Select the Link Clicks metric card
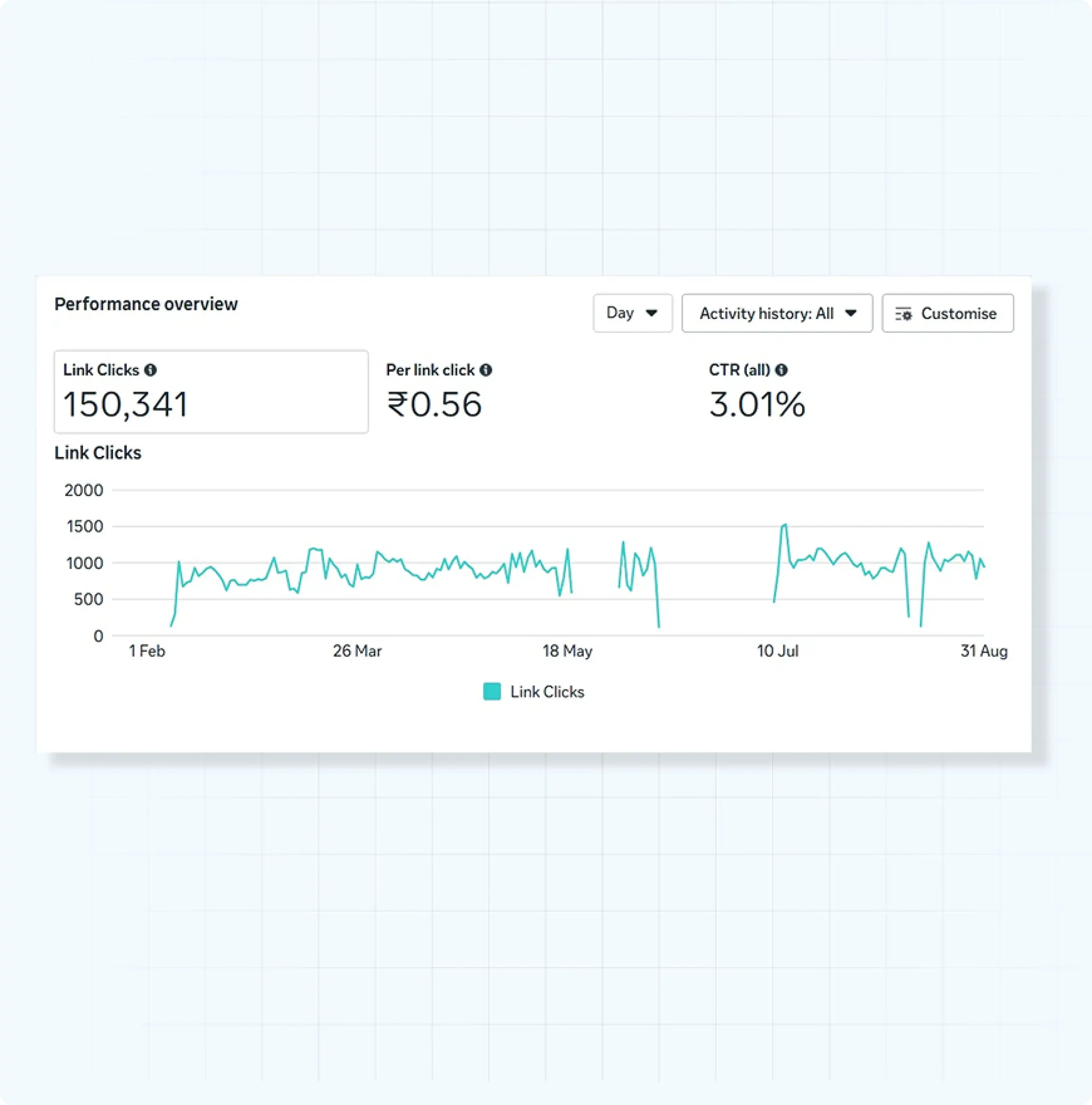The width and height of the screenshot is (1092, 1105). [211, 392]
